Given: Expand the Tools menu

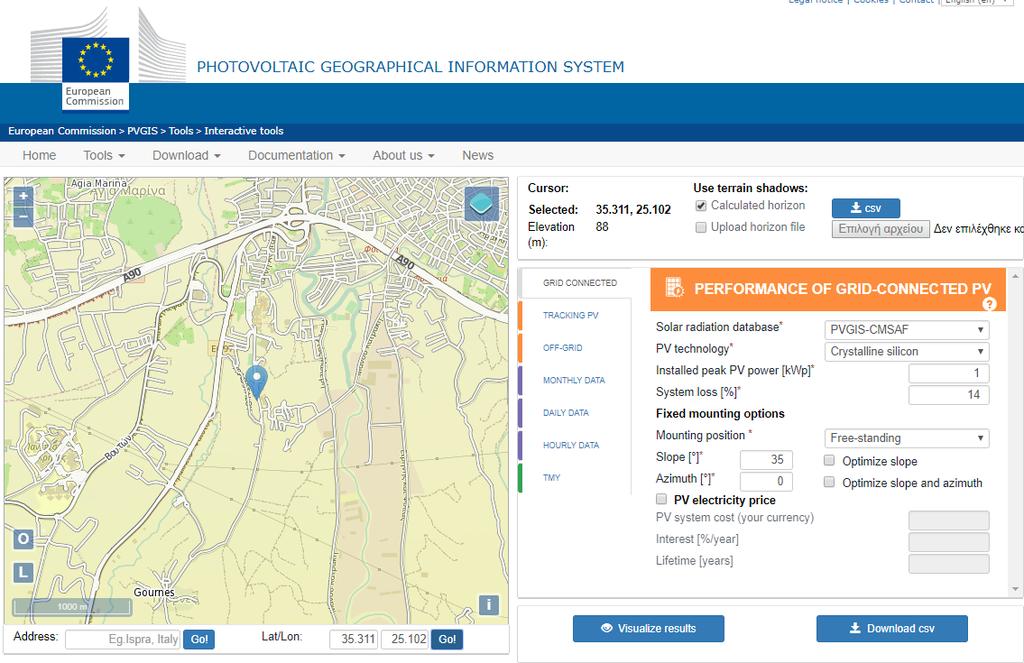Looking at the screenshot, I should (x=104, y=155).
